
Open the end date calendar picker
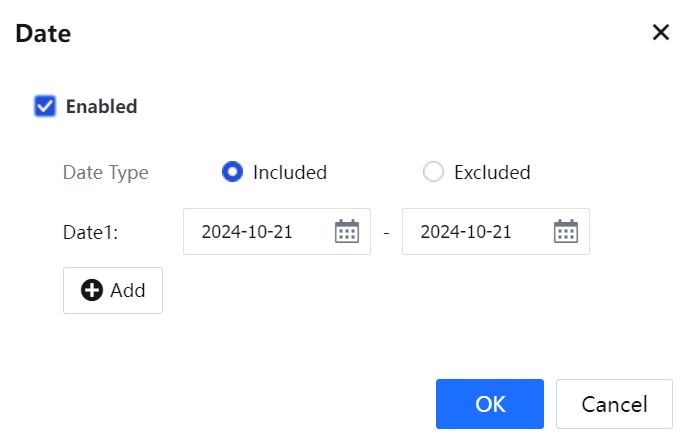coord(566,232)
